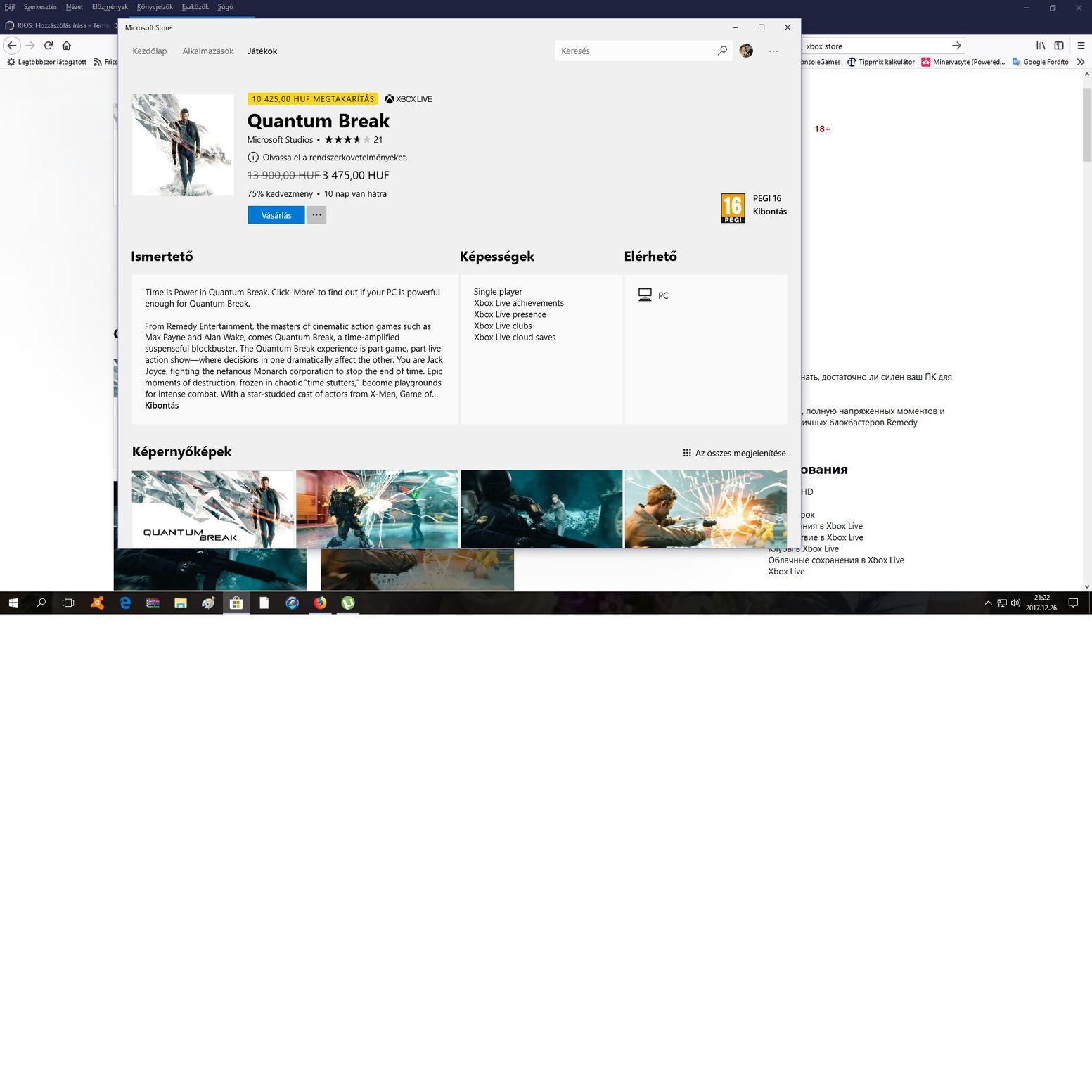Click the PC device icon under Elérhető
Image resolution: width=1092 pixels, height=1092 pixels.
click(x=645, y=295)
